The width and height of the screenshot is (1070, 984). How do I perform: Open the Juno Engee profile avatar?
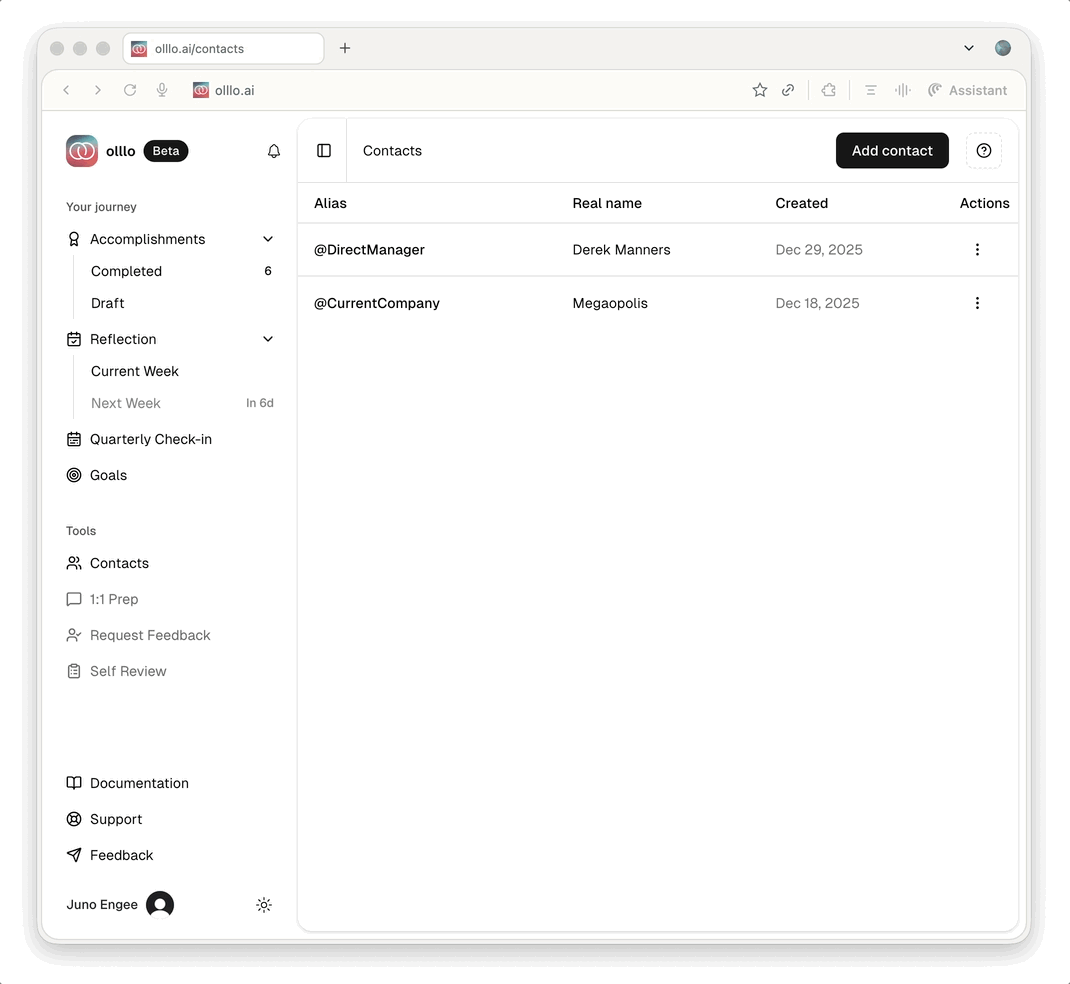tap(160, 905)
